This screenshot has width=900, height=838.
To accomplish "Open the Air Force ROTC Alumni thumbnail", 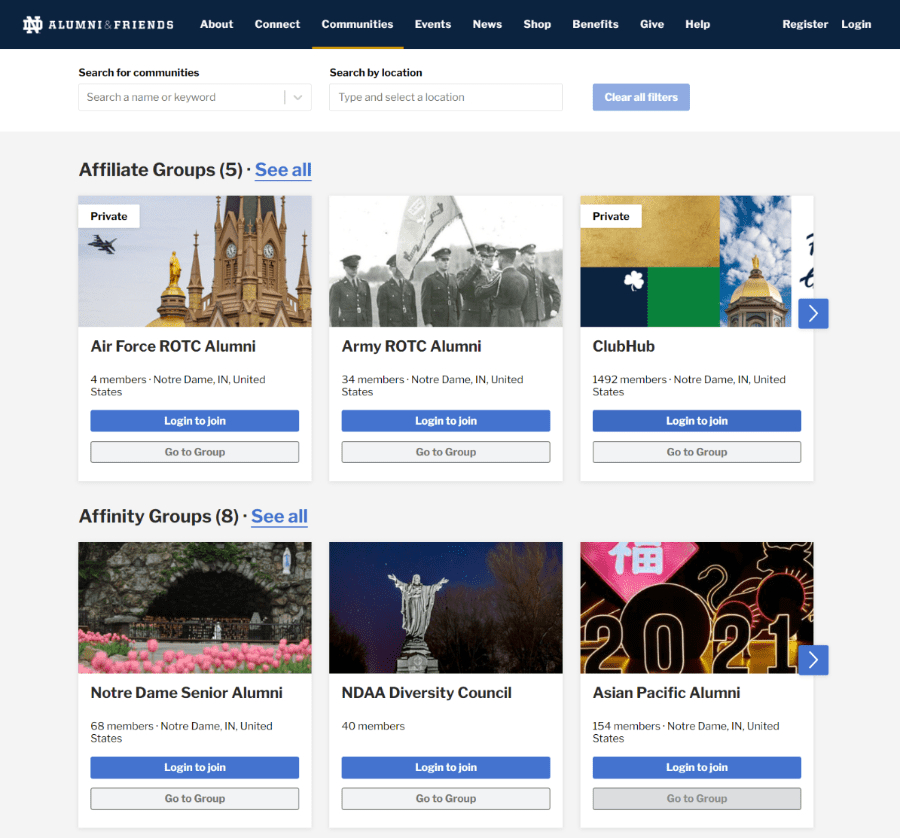I will [x=195, y=261].
